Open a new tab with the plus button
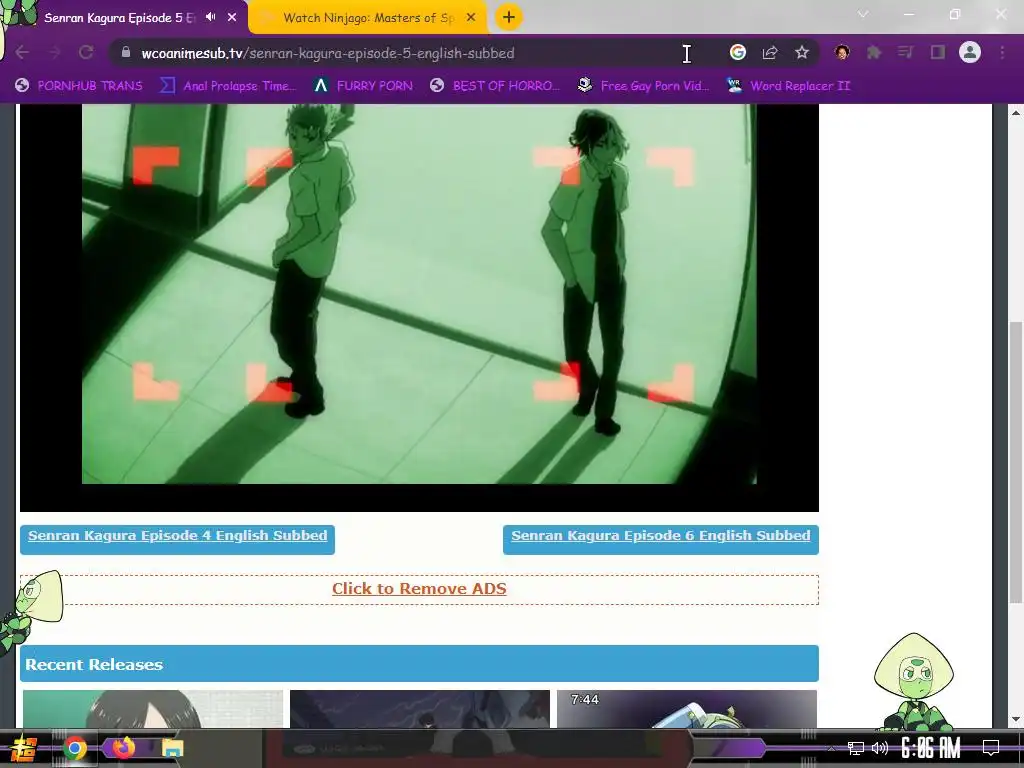The height and width of the screenshot is (768, 1024). (x=509, y=17)
